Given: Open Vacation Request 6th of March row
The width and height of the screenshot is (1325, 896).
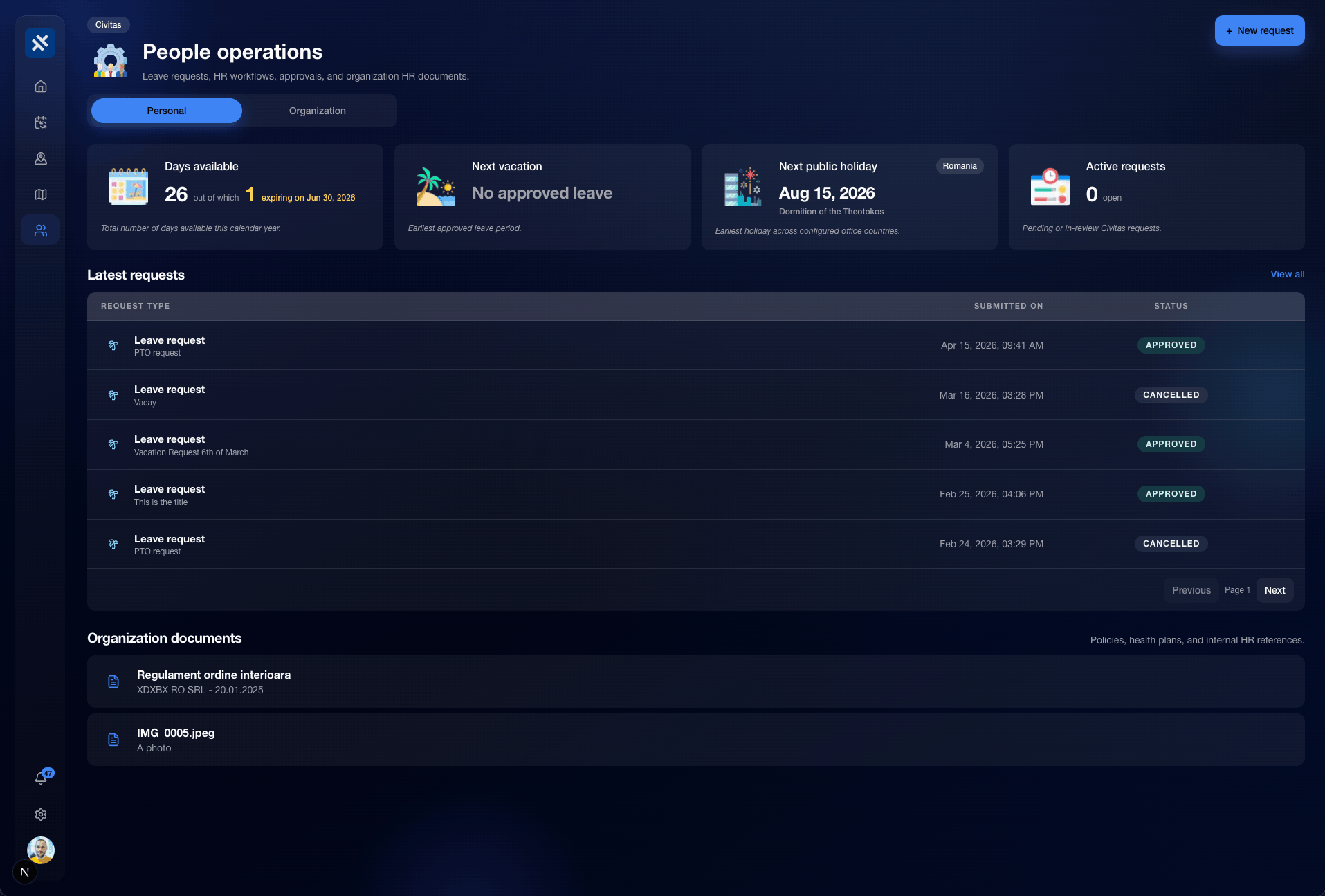Looking at the screenshot, I should 696,445.
